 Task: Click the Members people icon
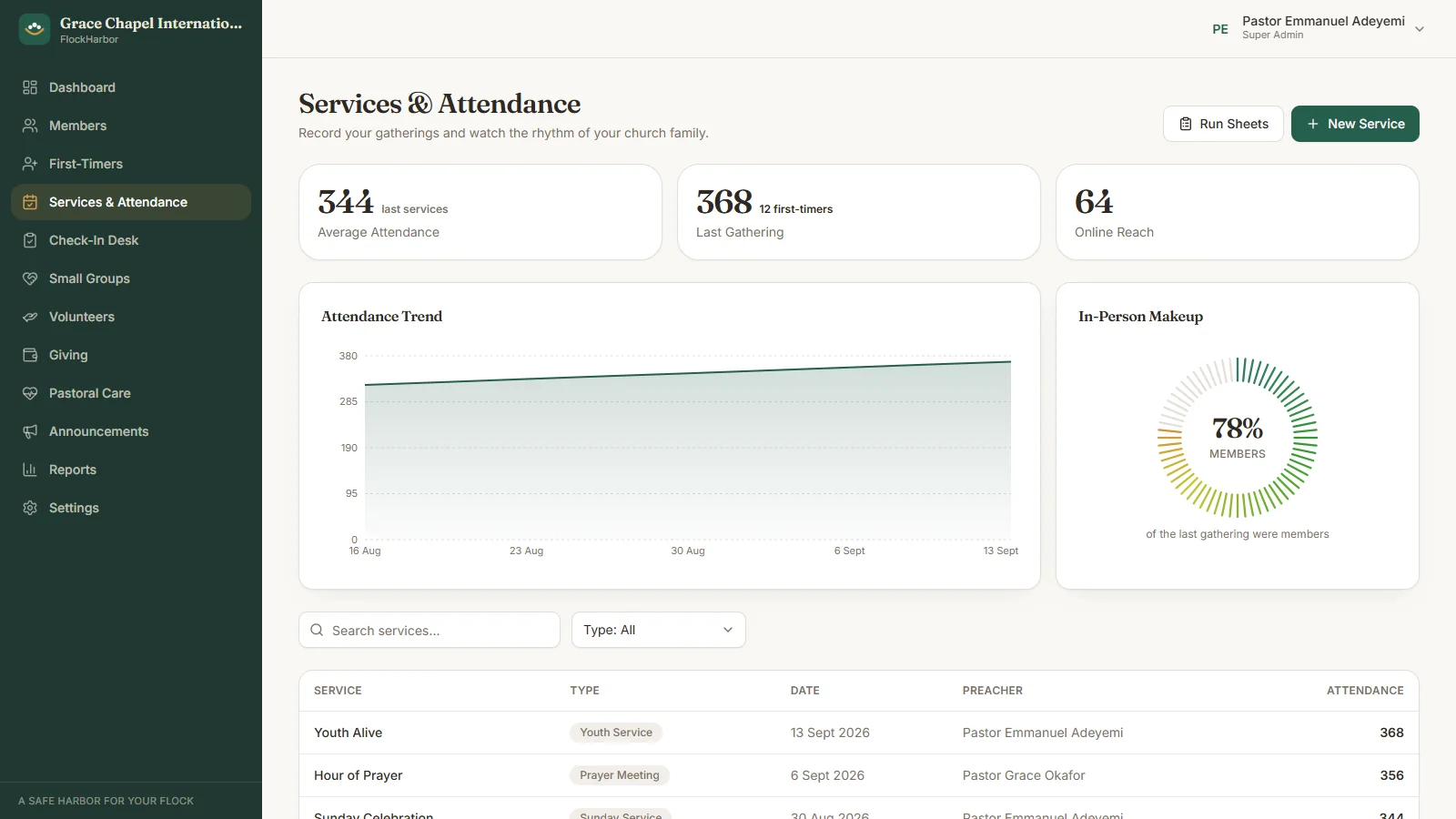30,126
